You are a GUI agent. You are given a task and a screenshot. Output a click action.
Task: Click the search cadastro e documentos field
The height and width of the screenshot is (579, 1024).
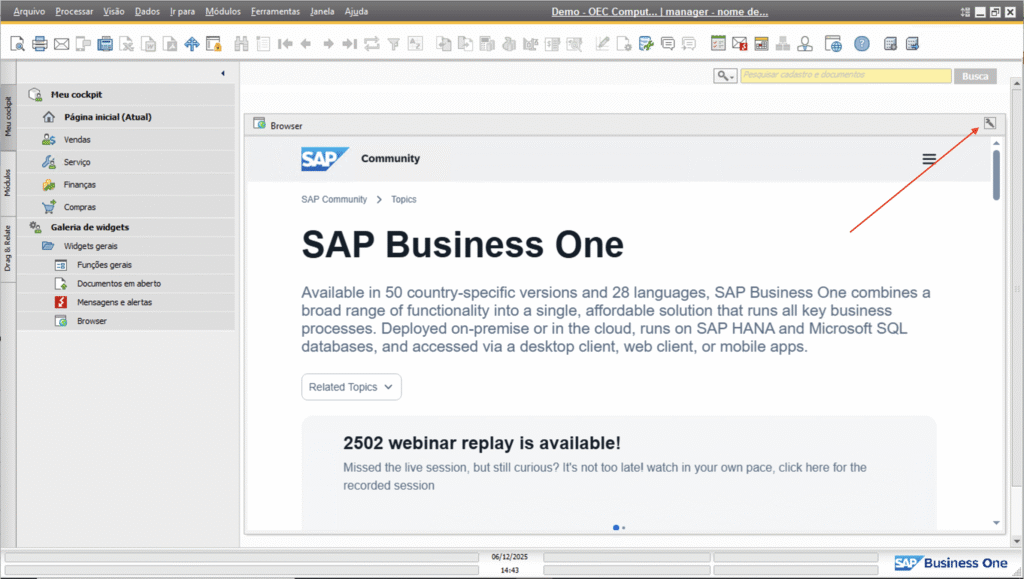(x=845, y=76)
